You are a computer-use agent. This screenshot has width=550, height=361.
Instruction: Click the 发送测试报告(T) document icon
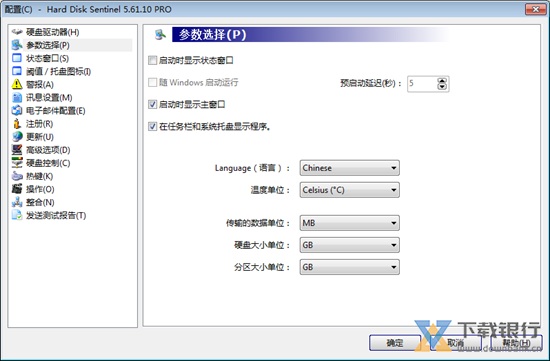click(17, 215)
